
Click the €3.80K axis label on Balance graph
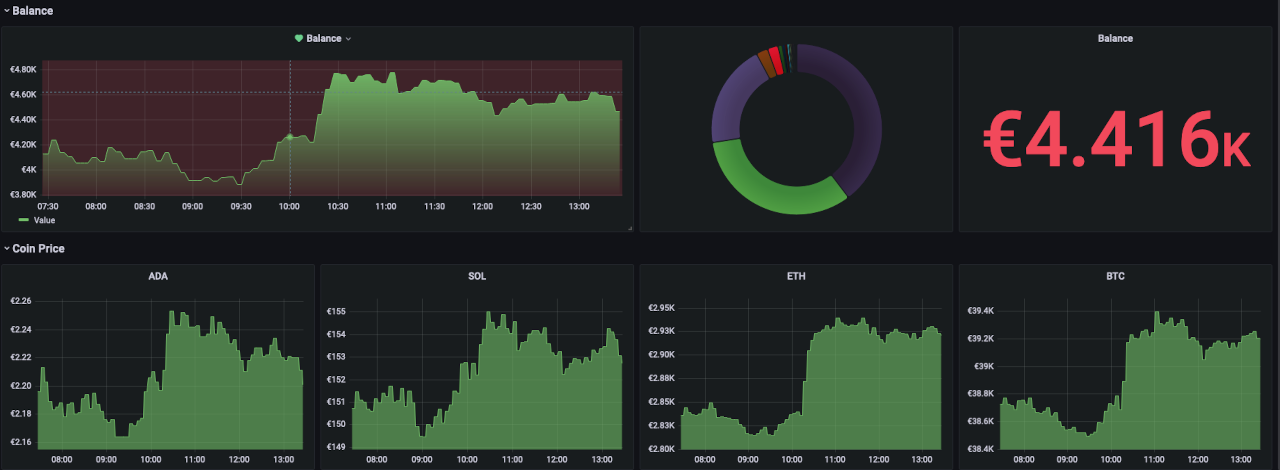coord(23,194)
